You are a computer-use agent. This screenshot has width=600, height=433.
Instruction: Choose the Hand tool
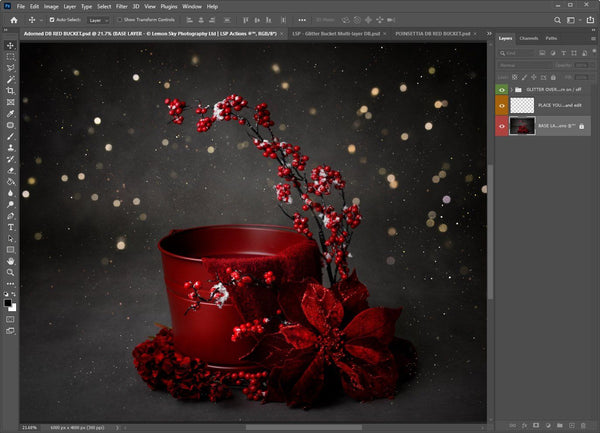click(x=10, y=260)
